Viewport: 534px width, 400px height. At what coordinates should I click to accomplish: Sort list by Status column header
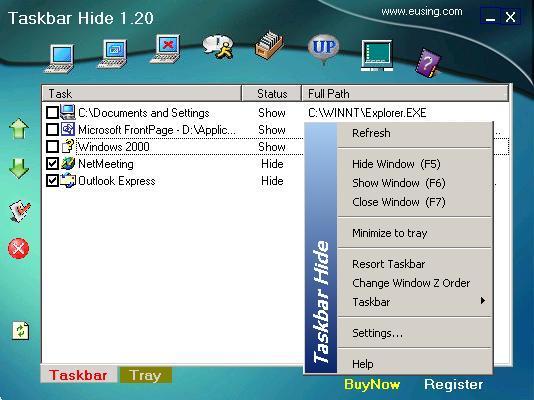click(272, 94)
